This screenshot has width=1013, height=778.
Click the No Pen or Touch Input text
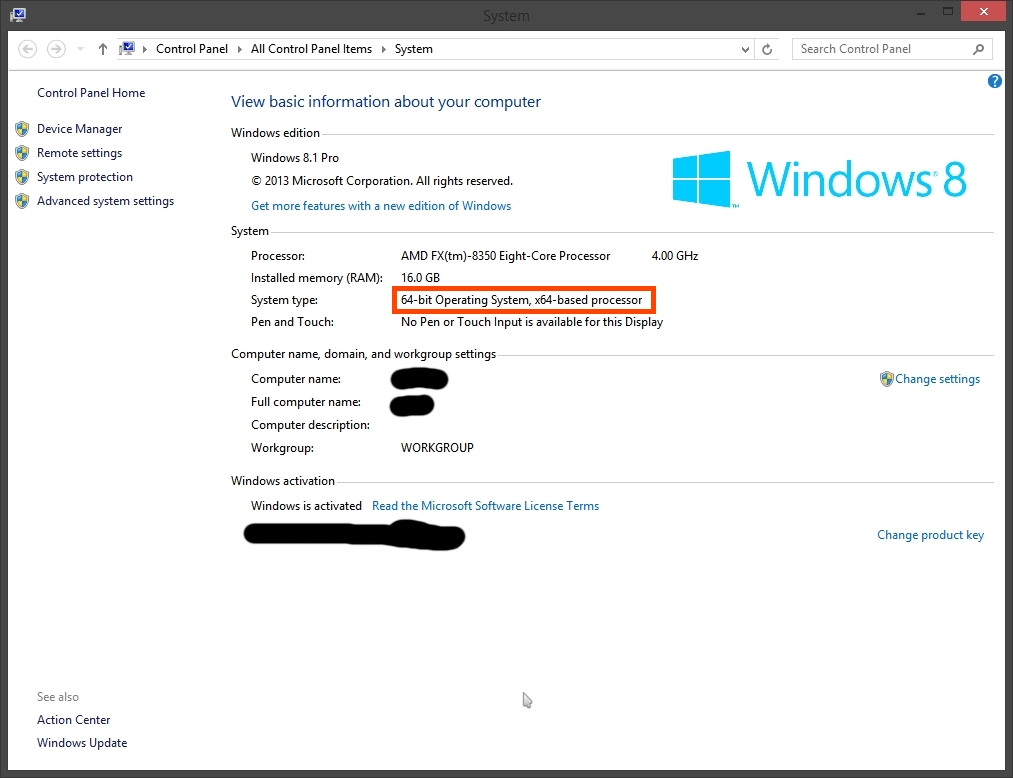[x=532, y=322]
